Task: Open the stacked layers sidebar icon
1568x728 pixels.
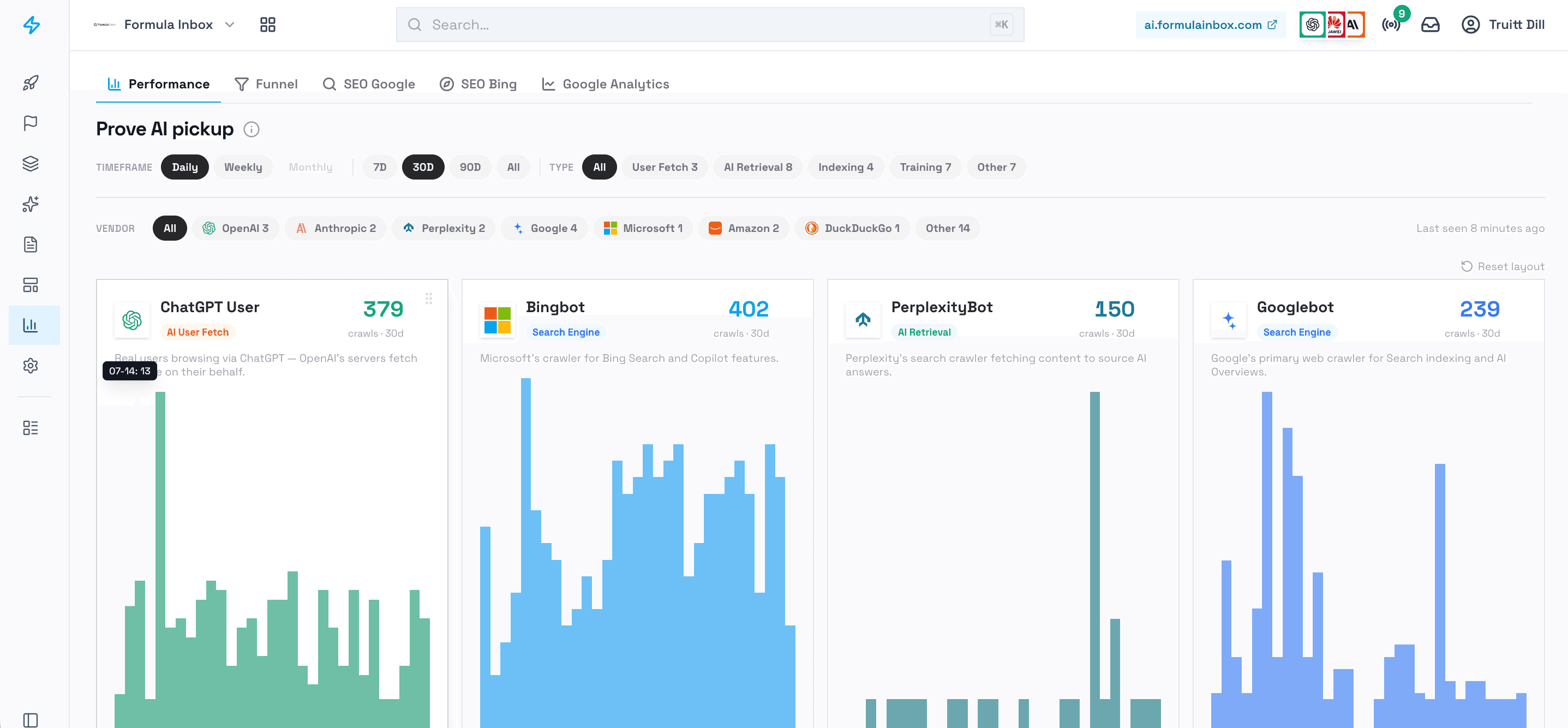Action: click(x=31, y=164)
